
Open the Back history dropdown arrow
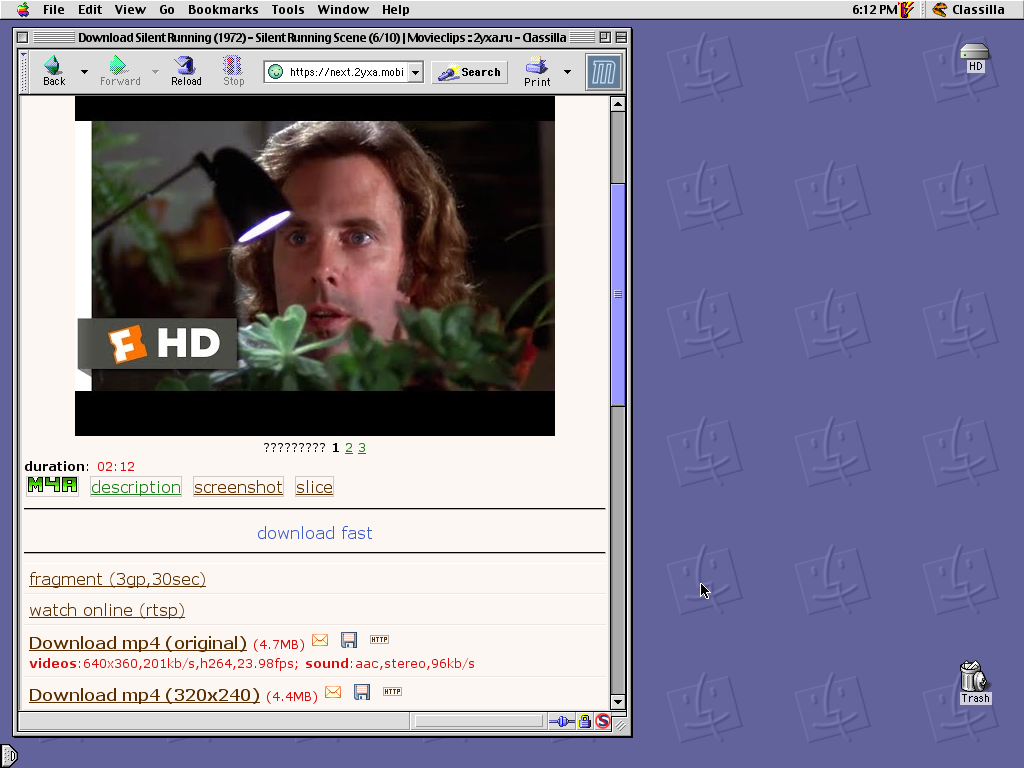click(84, 71)
